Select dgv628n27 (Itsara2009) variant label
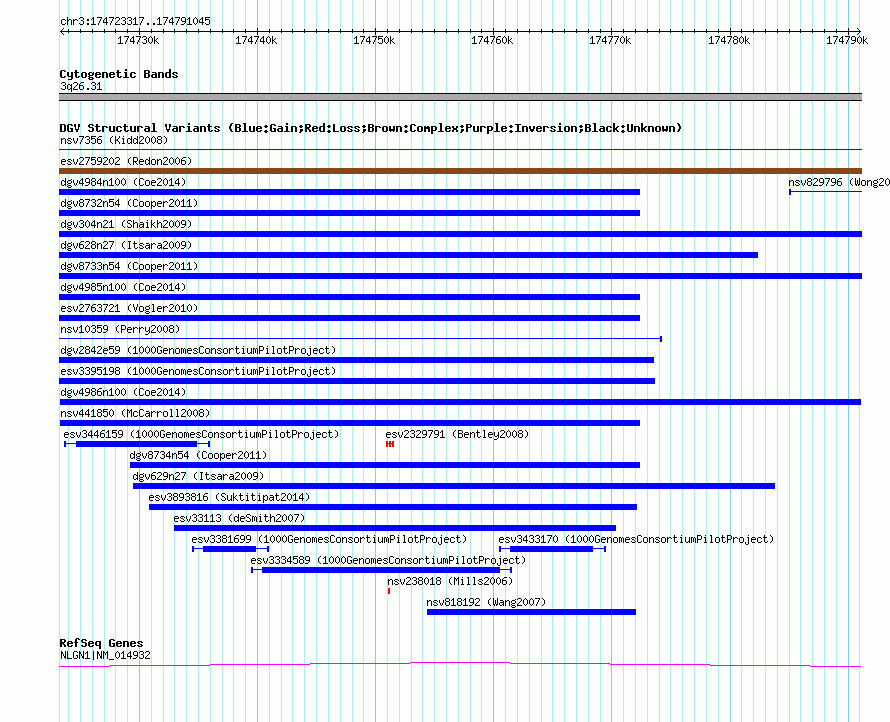Screen dimensions: 890x722 pos(126,245)
